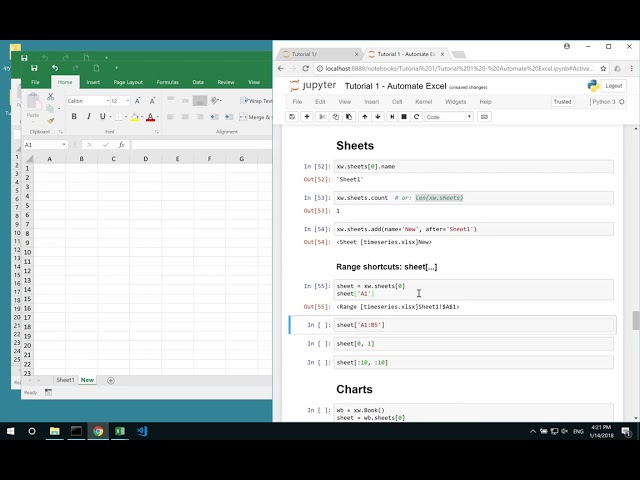Viewport: 640px width, 480px height.
Task: Open the Jupyter command palette keyboard icon
Action: pyautogui.click(x=484, y=117)
